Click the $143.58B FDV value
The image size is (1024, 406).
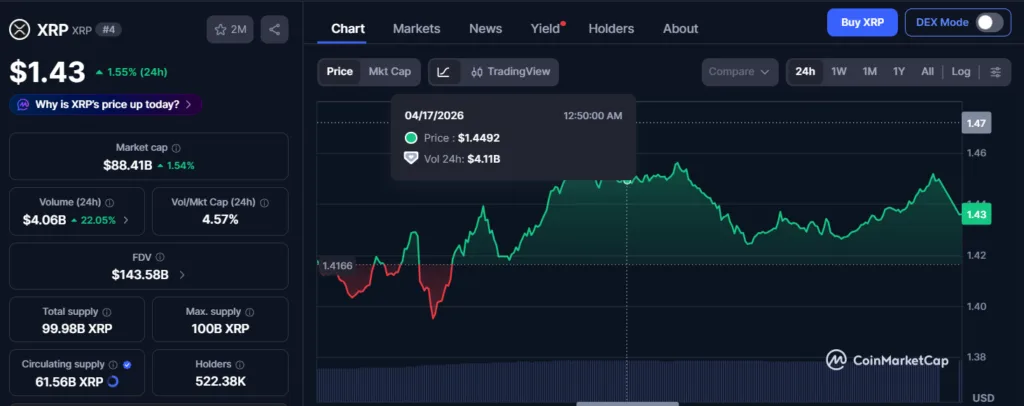140,275
